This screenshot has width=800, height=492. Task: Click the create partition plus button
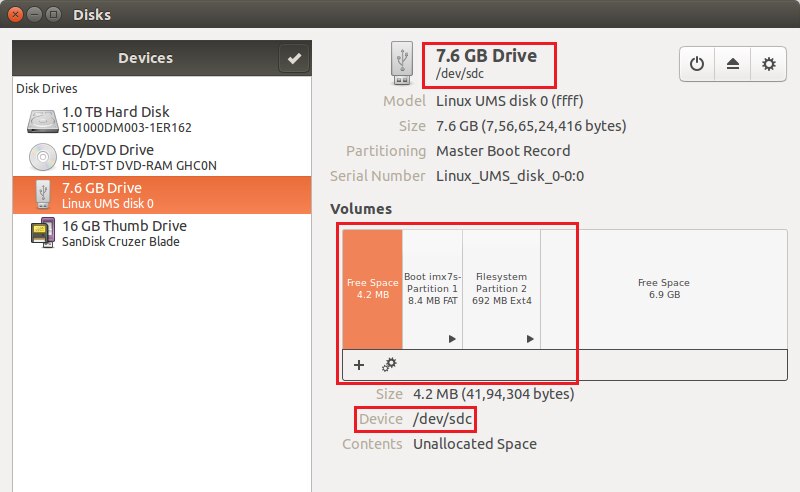tap(359, 365)
